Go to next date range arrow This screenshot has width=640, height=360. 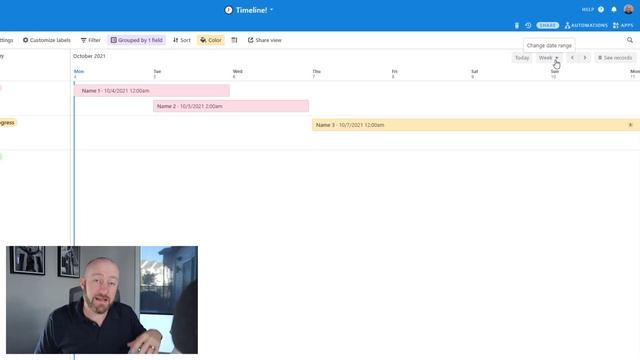pos(584,58)
